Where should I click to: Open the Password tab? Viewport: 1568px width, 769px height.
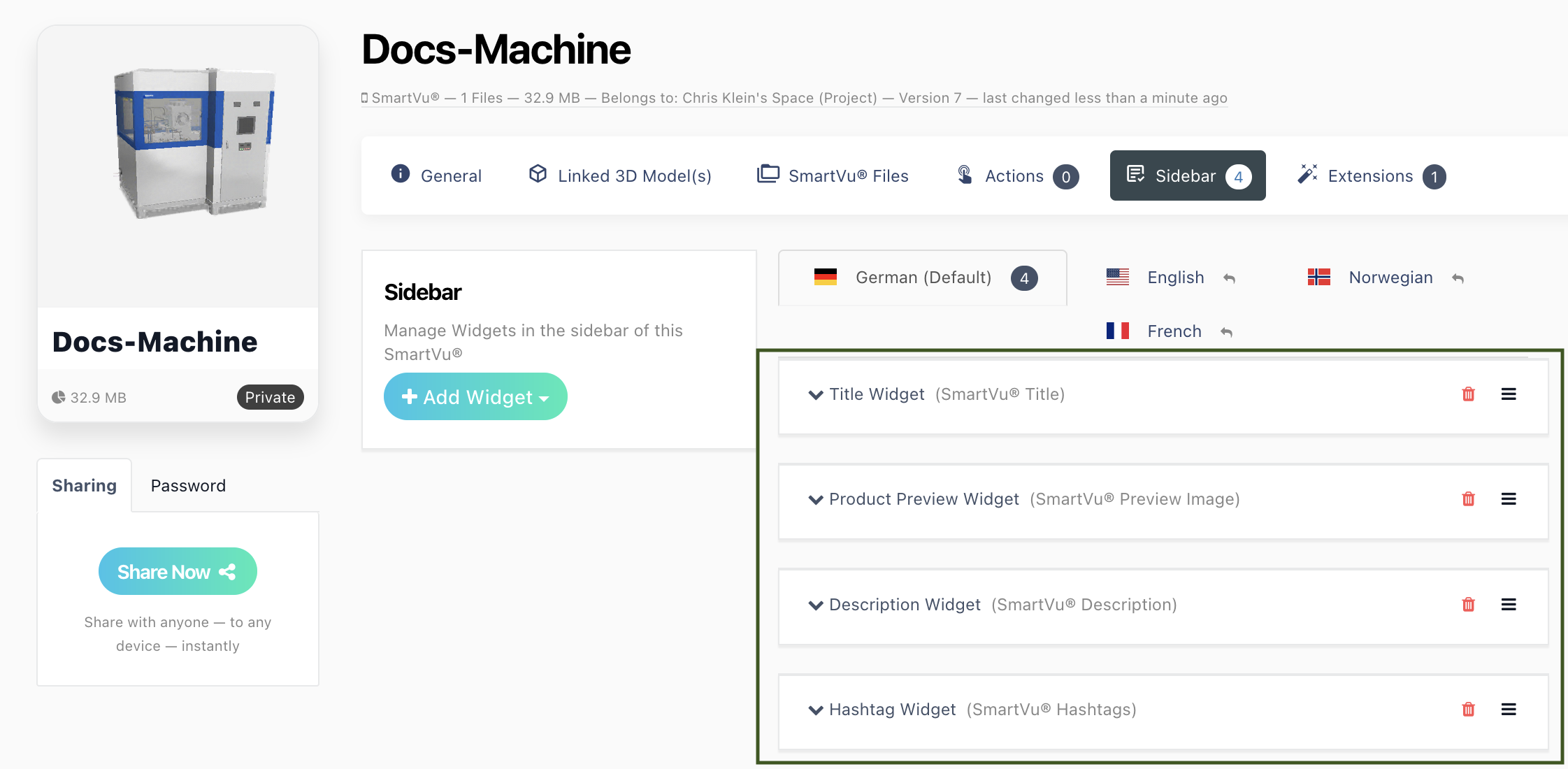coord(188,485)
